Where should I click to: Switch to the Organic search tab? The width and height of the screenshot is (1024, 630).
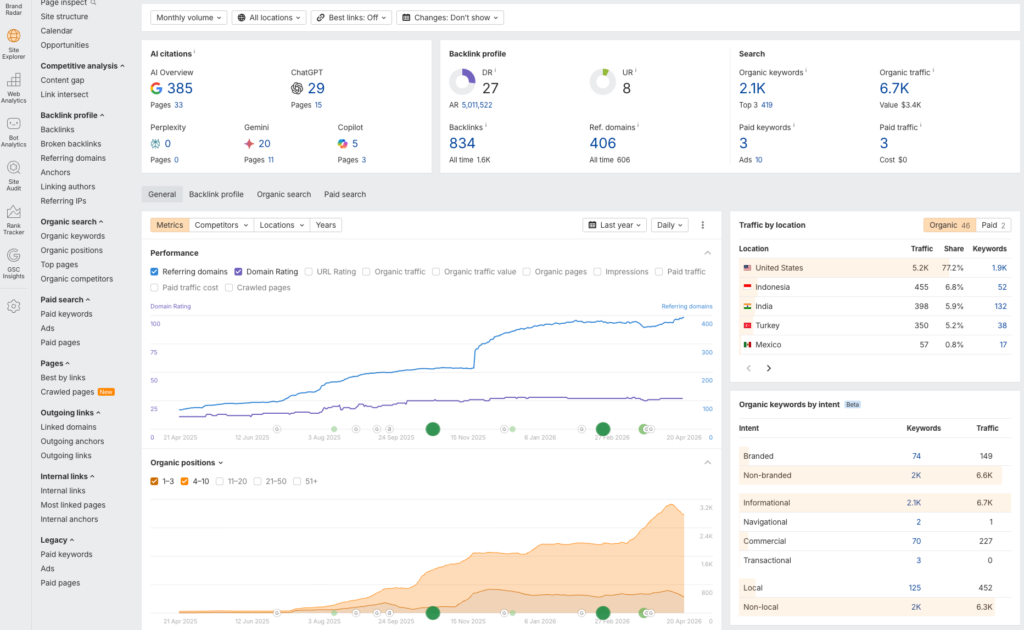pos(283,194)
